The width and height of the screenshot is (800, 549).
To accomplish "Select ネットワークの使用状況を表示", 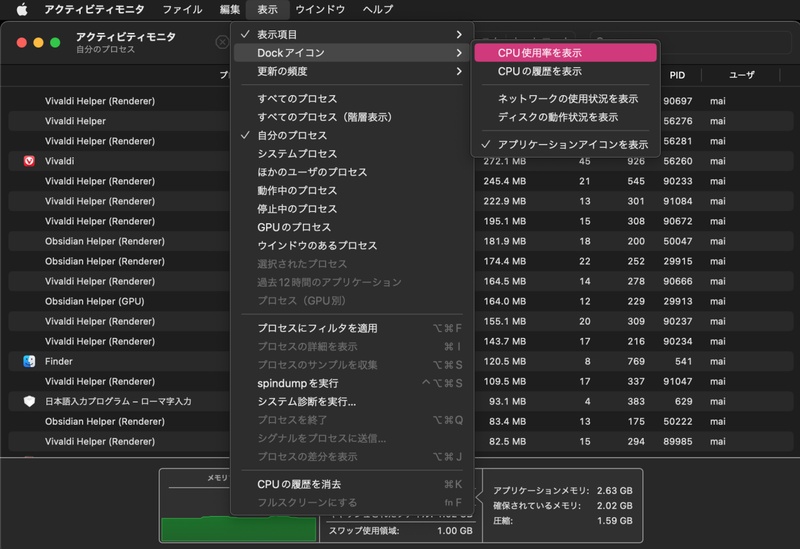I will point(565,98).
